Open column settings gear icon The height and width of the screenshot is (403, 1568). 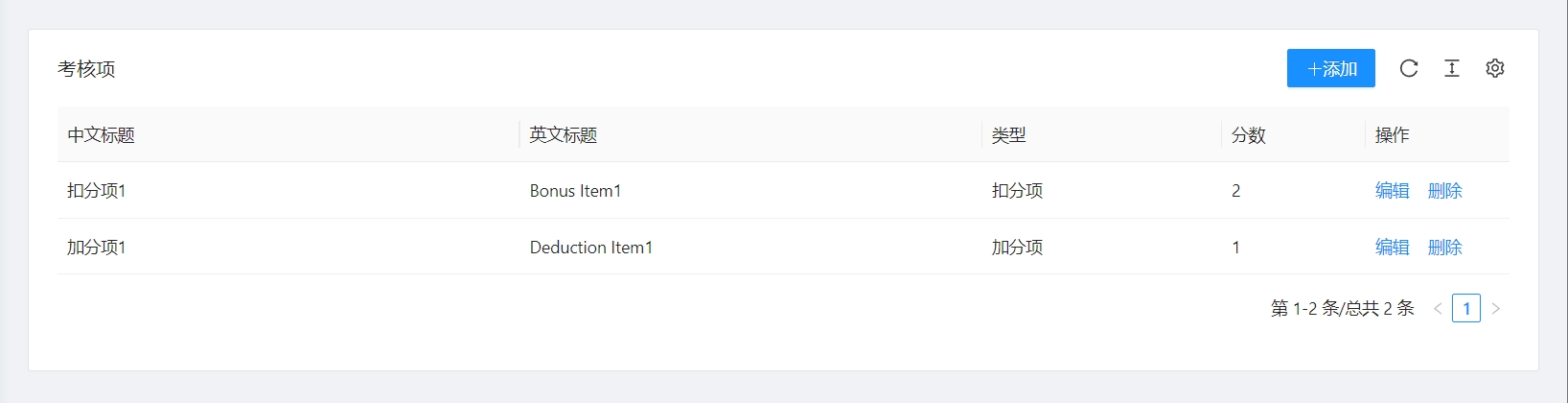[1495, 68]
